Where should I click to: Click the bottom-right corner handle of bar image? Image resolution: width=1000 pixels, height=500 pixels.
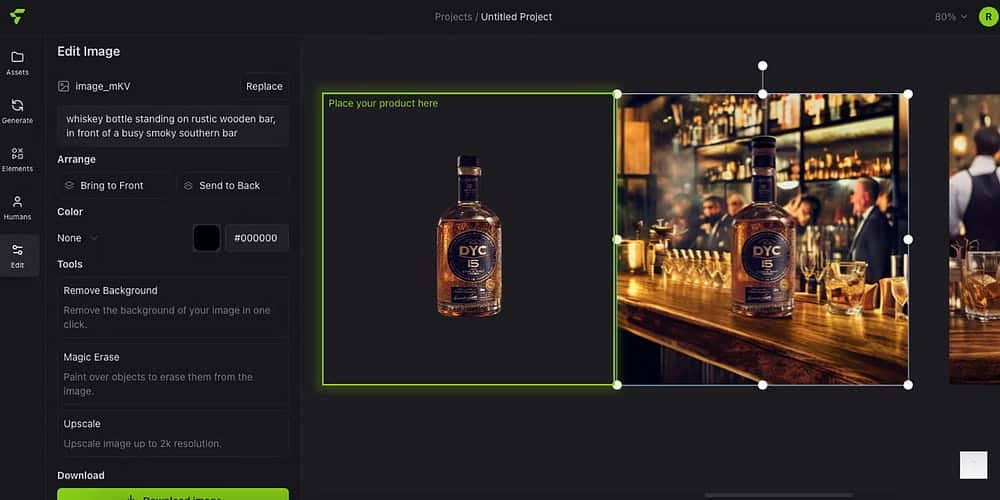point(908,385)
